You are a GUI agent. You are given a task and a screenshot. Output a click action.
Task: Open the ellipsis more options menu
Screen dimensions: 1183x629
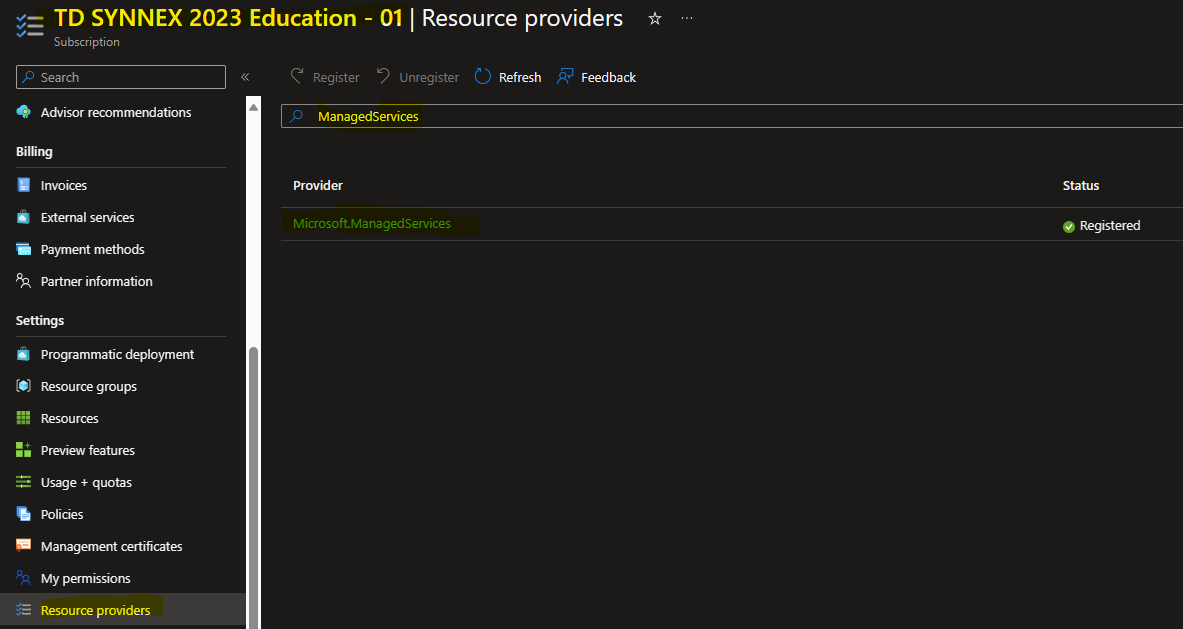click(x=687, y=19)
